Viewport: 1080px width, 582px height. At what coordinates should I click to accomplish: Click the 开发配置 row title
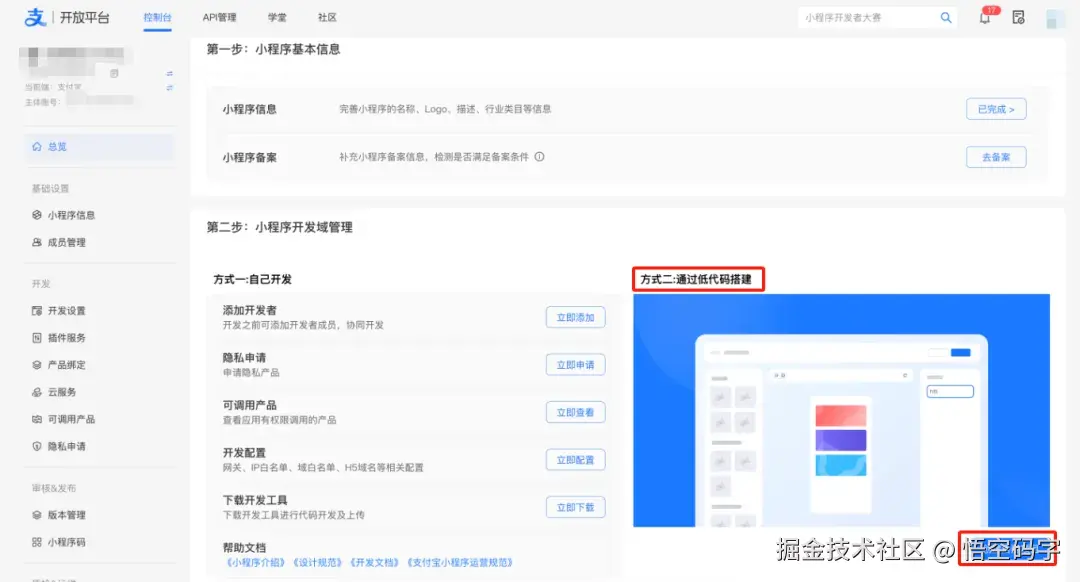pos(244,453)
